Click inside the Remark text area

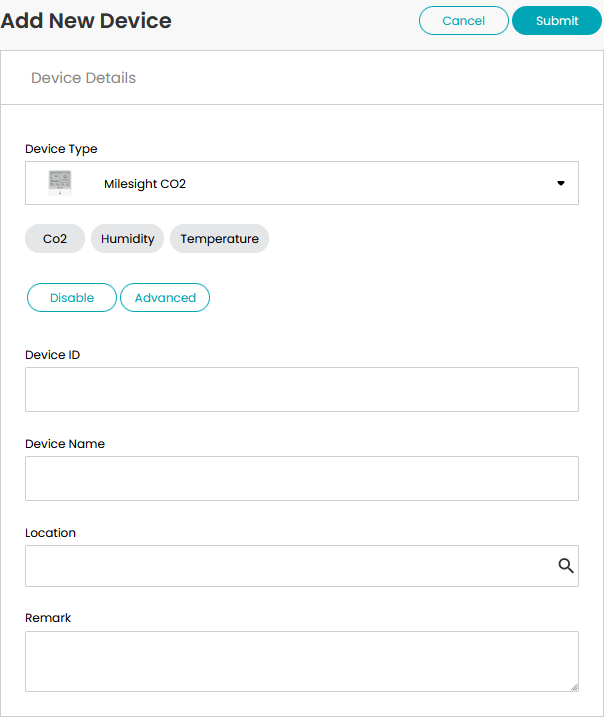coord(302,661)
